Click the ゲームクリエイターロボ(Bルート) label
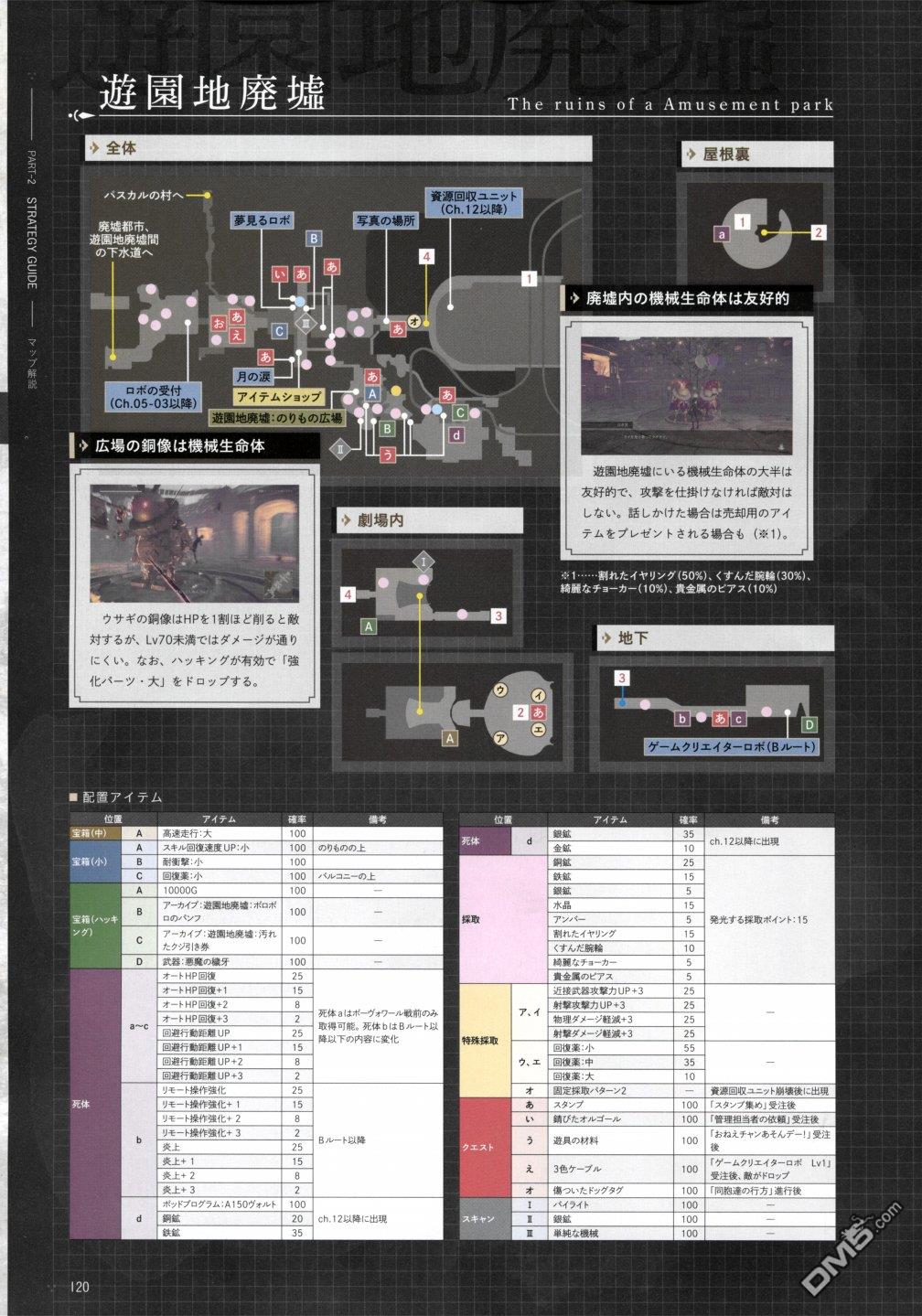Image resolution: width=922 pixels, height=1316 pixels. (x=731, y=746)
